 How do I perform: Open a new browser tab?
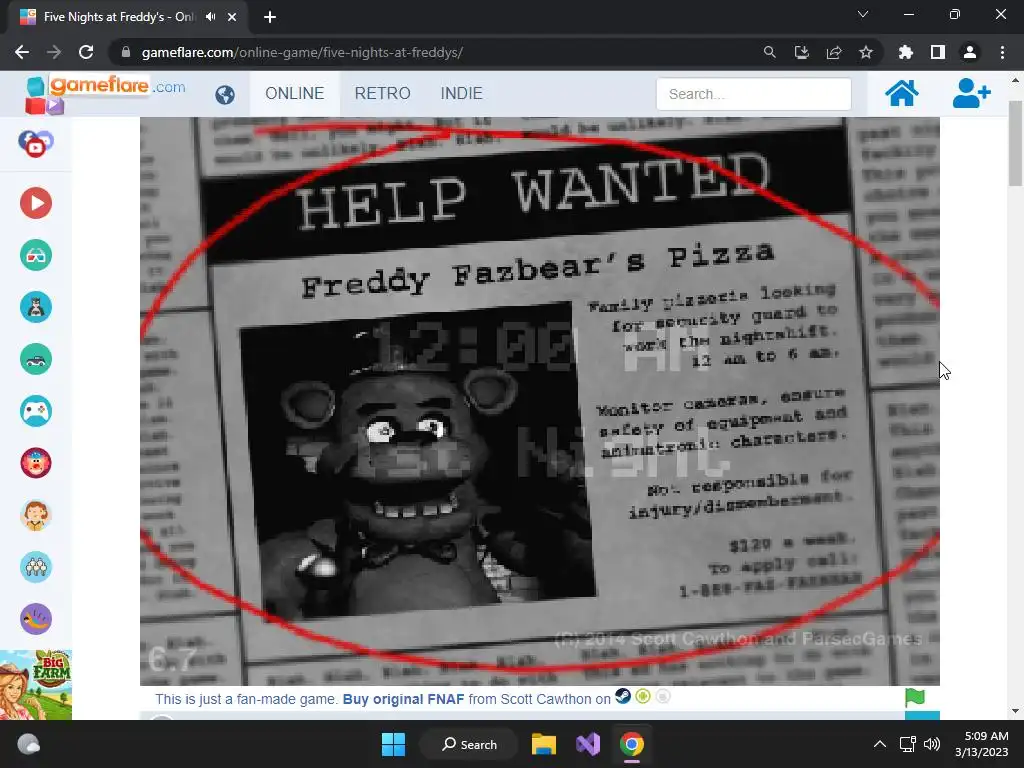(270, 17)
